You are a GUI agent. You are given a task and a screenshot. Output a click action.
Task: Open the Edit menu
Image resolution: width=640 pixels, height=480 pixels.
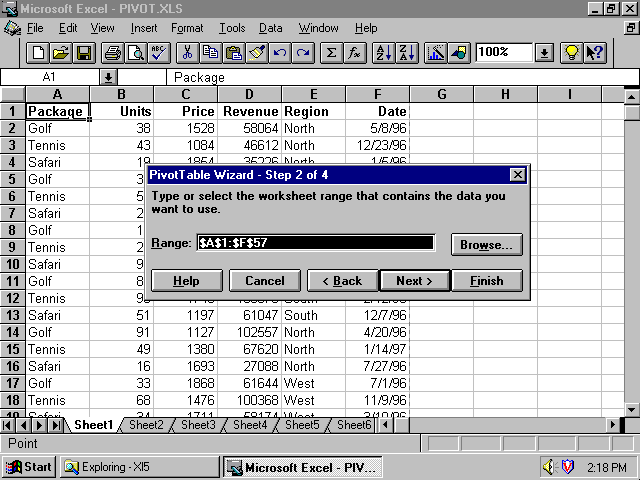(x=68, y=28)
